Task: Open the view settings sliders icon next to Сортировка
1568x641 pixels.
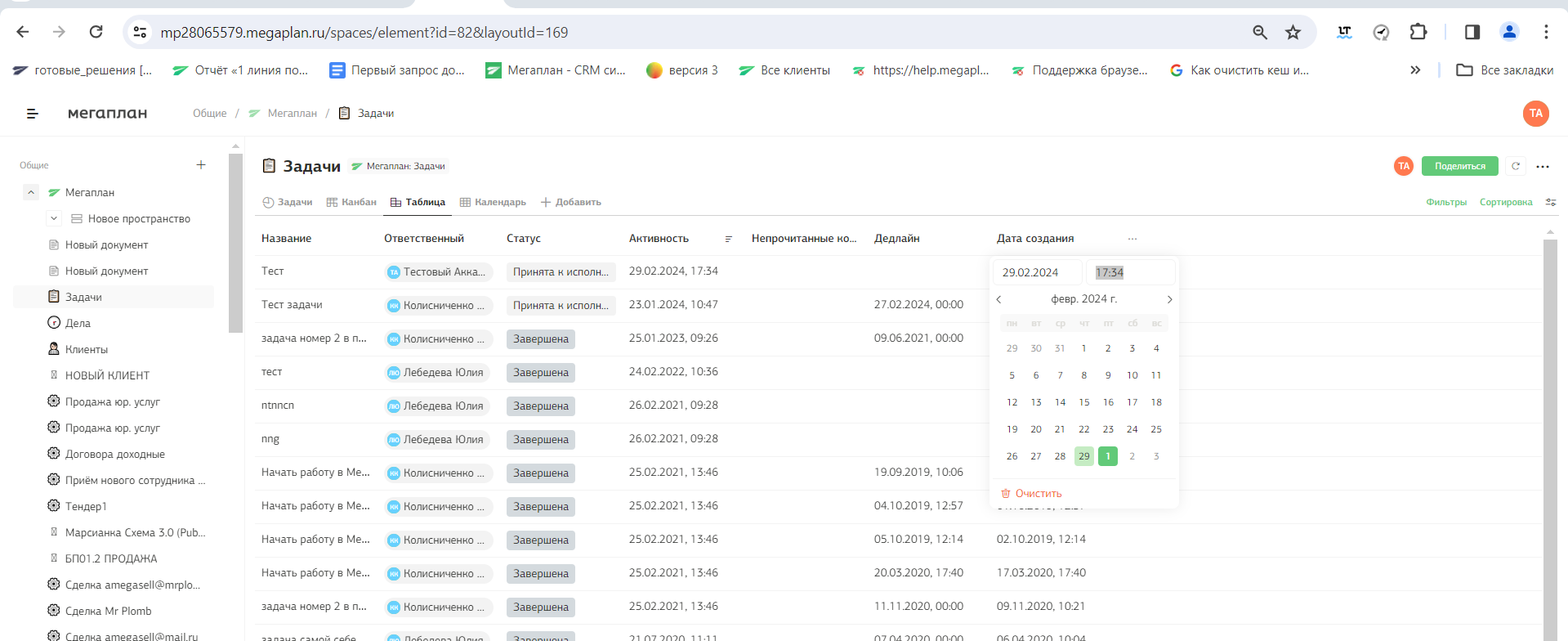Action: pyautogui.click(x=1551, y=202)
